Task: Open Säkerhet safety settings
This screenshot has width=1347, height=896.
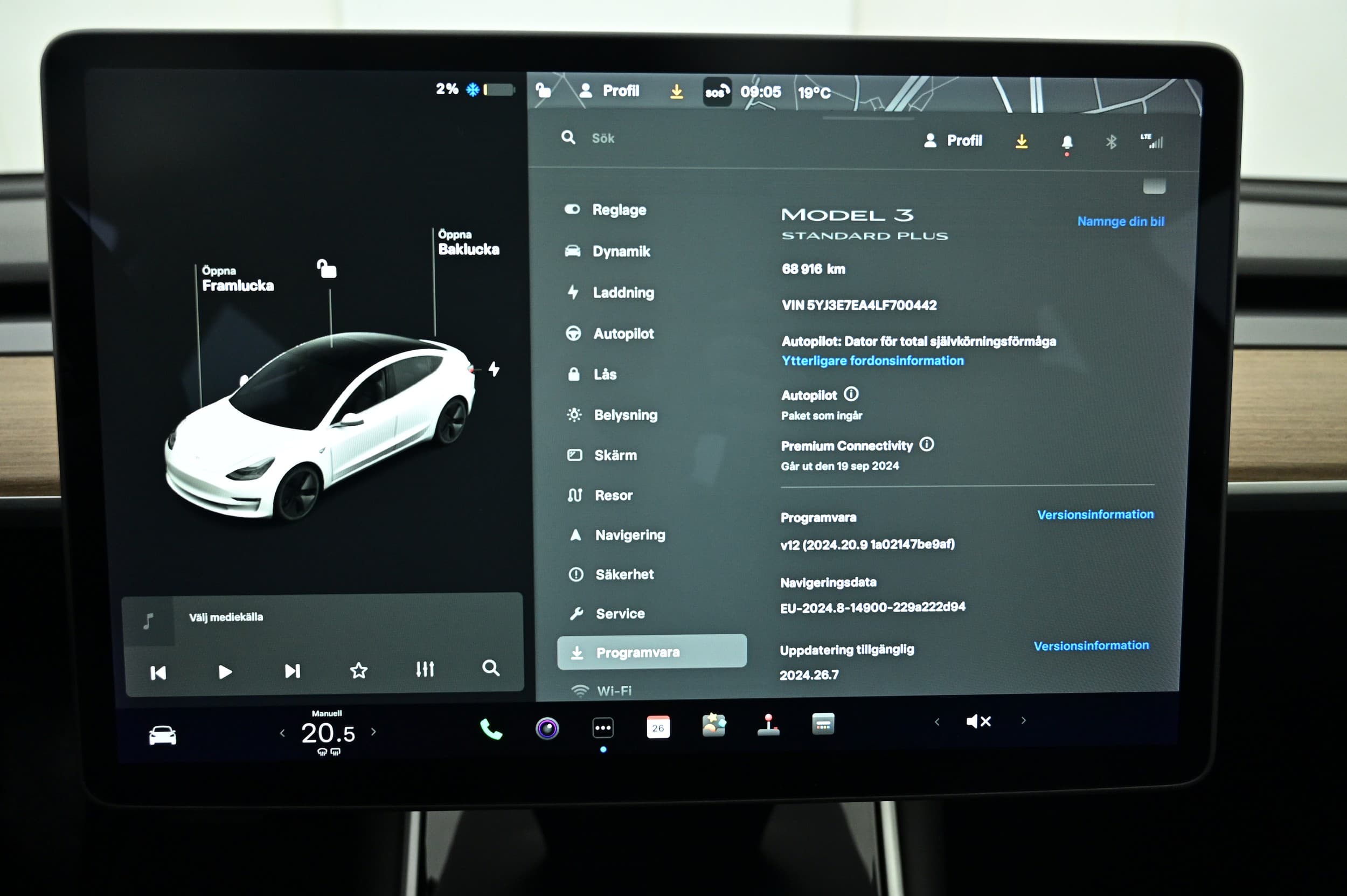Action: [612, 574]
